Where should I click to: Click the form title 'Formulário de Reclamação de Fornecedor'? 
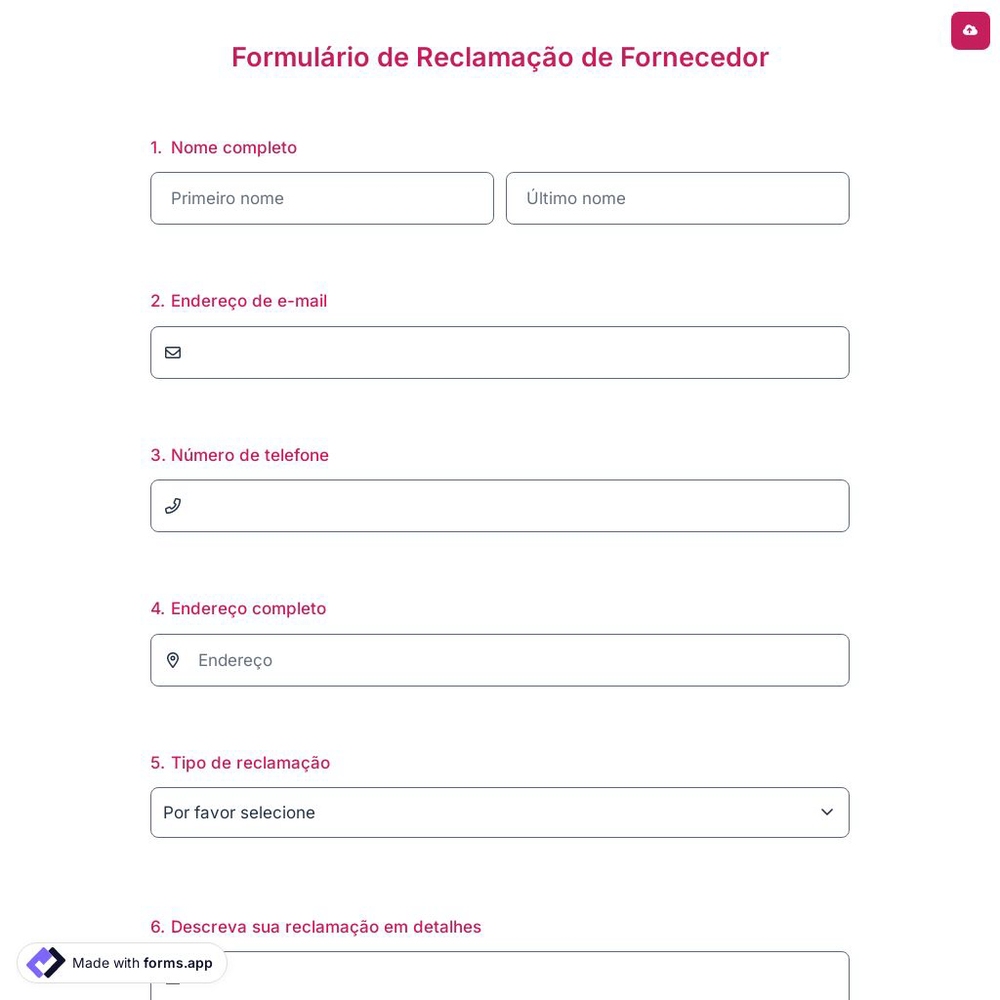point(500,57)
